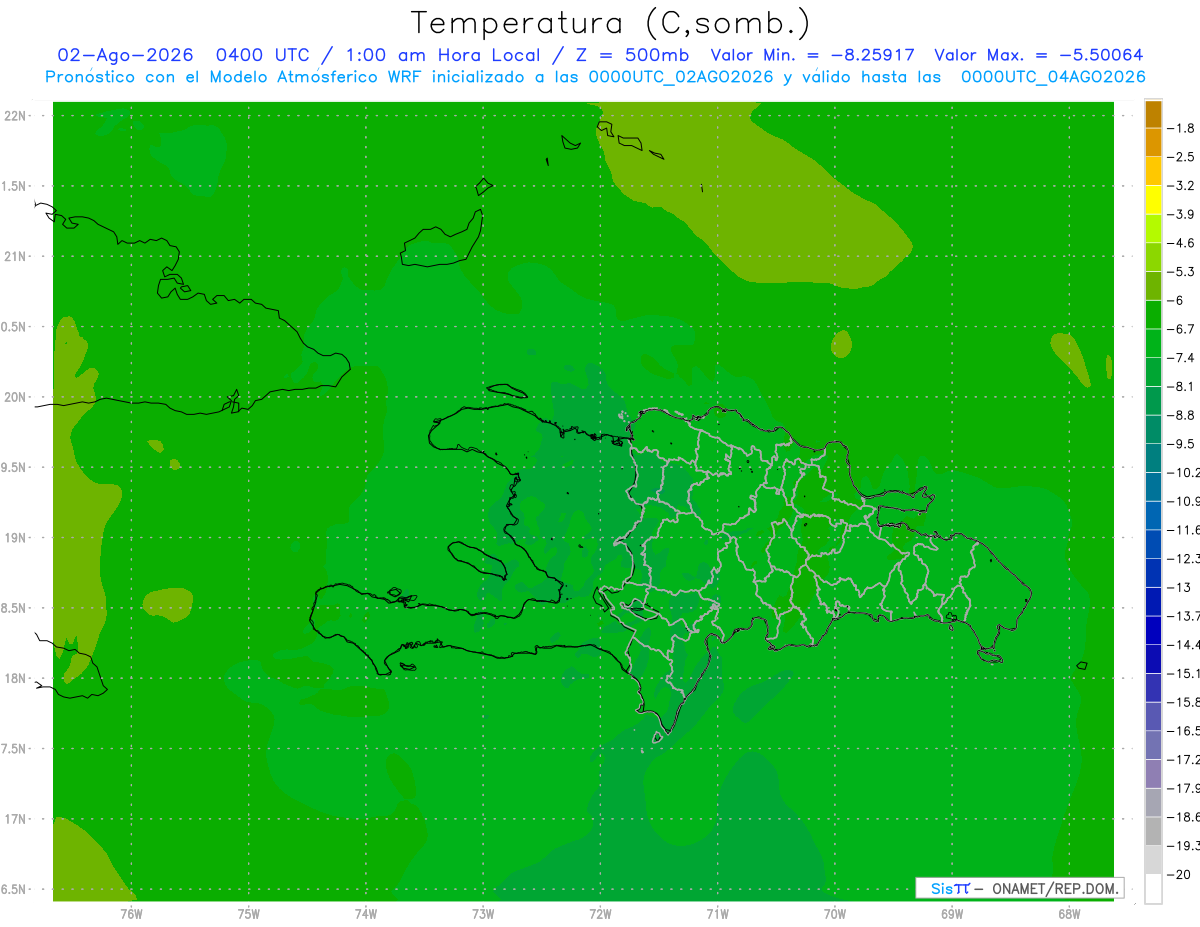Click the "18N" latitude label

click(x=15, y=678)
